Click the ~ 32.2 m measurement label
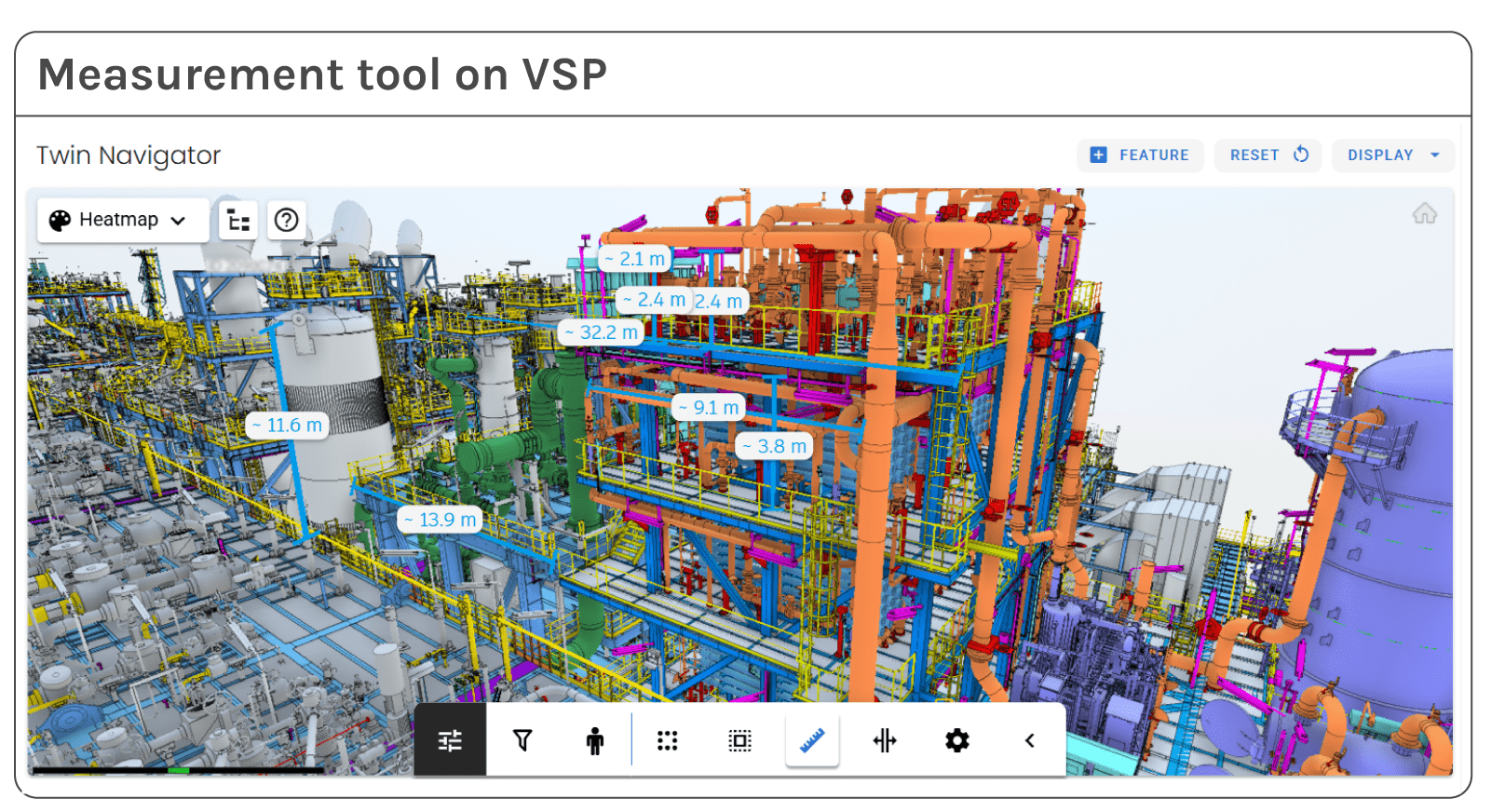This screenshot has height=812, width=1491. [x=602, y=332]
